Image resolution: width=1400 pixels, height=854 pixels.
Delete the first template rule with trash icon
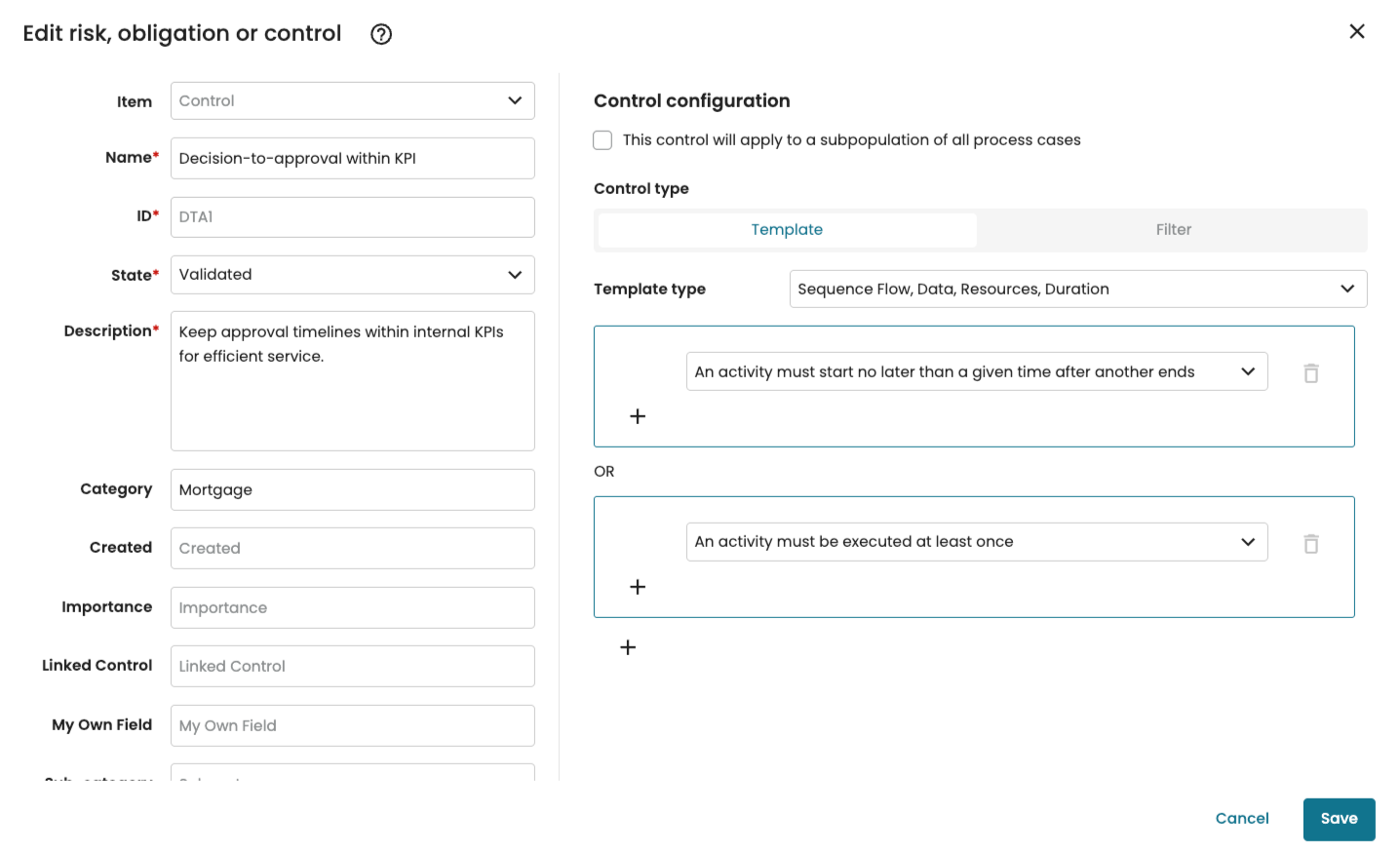(1311, 373)
